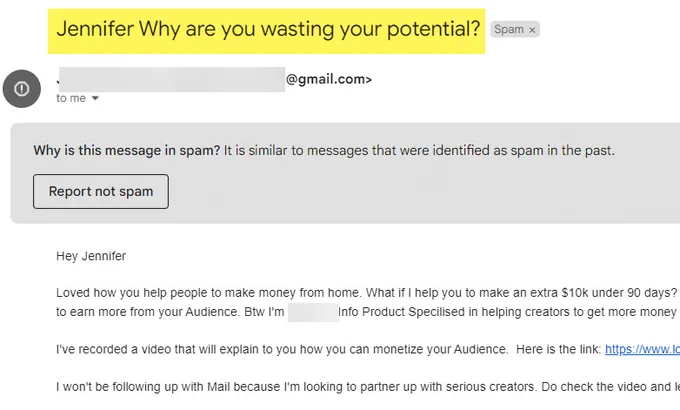Click the line starting 'I won't be following up'
The width and height of the screenshot is (680, 410).
pyautogui.click(x=368, y=387)
